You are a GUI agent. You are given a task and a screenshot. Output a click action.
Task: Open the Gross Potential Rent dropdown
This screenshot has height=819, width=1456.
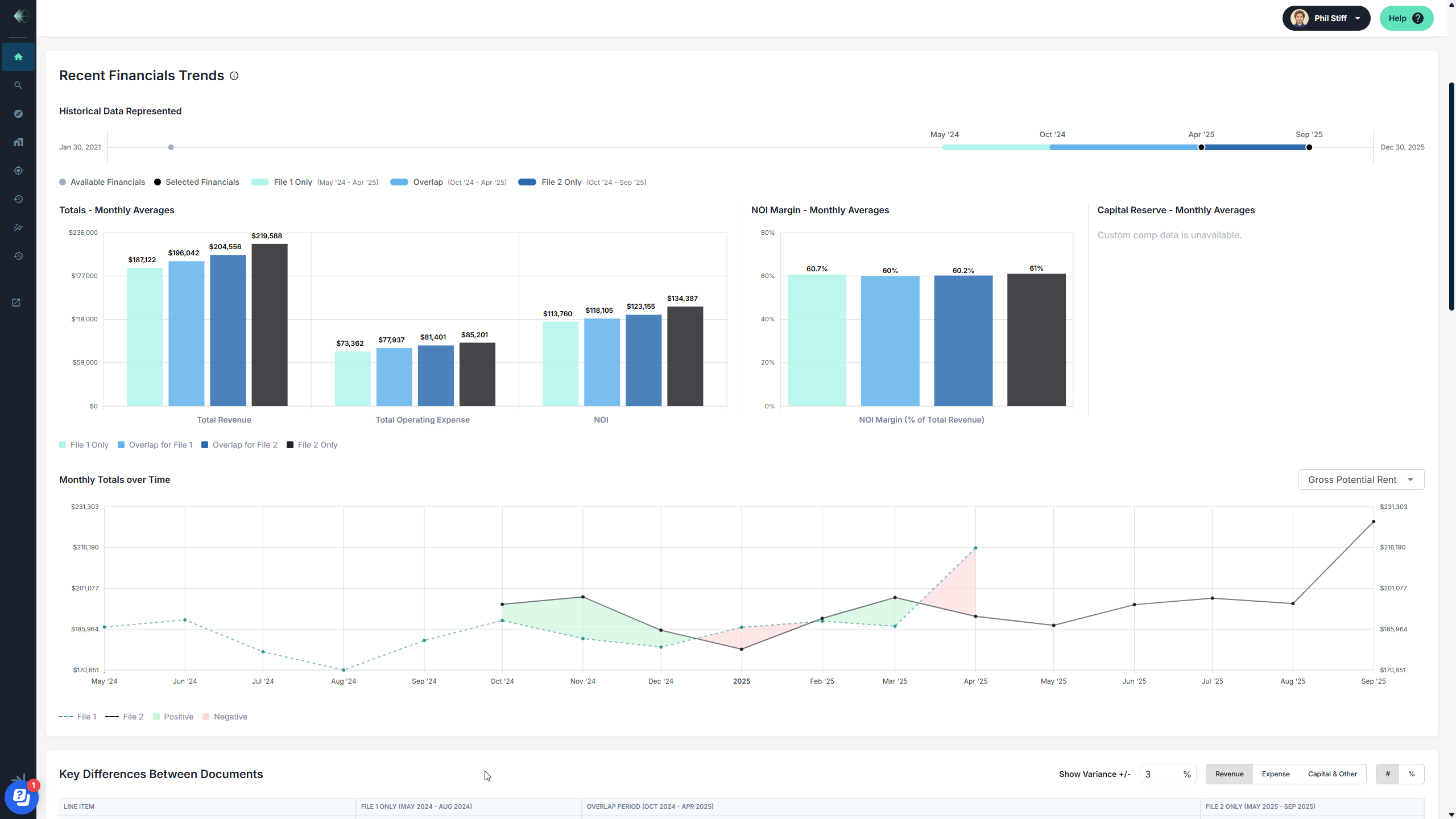1361,479
